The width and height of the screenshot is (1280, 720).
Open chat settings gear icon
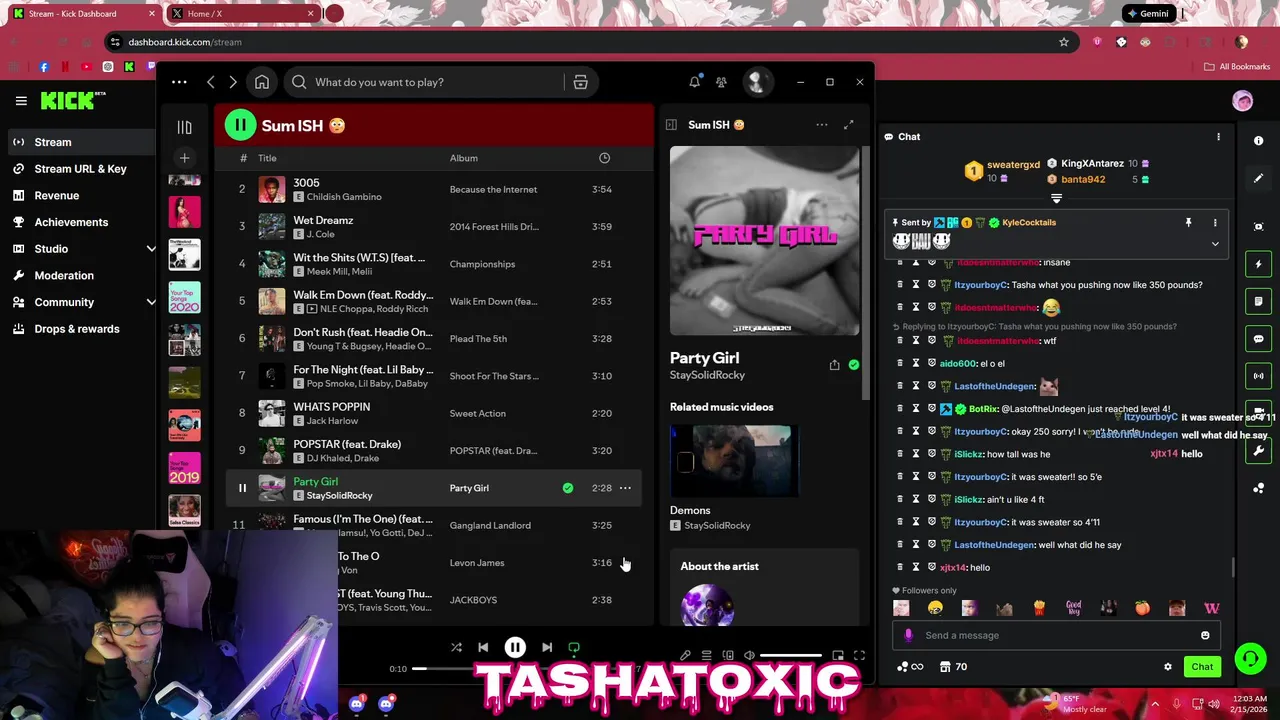click(1167, 667)
